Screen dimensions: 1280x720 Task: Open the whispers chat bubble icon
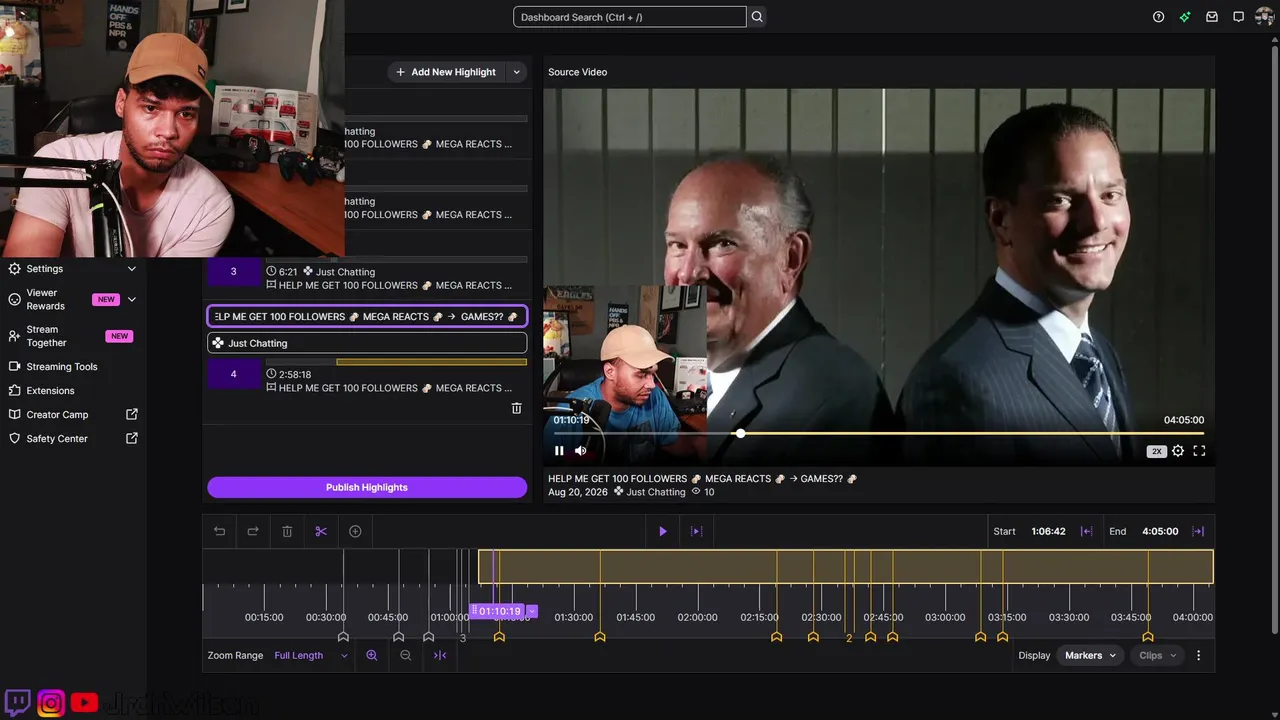tap(1238, 17)
